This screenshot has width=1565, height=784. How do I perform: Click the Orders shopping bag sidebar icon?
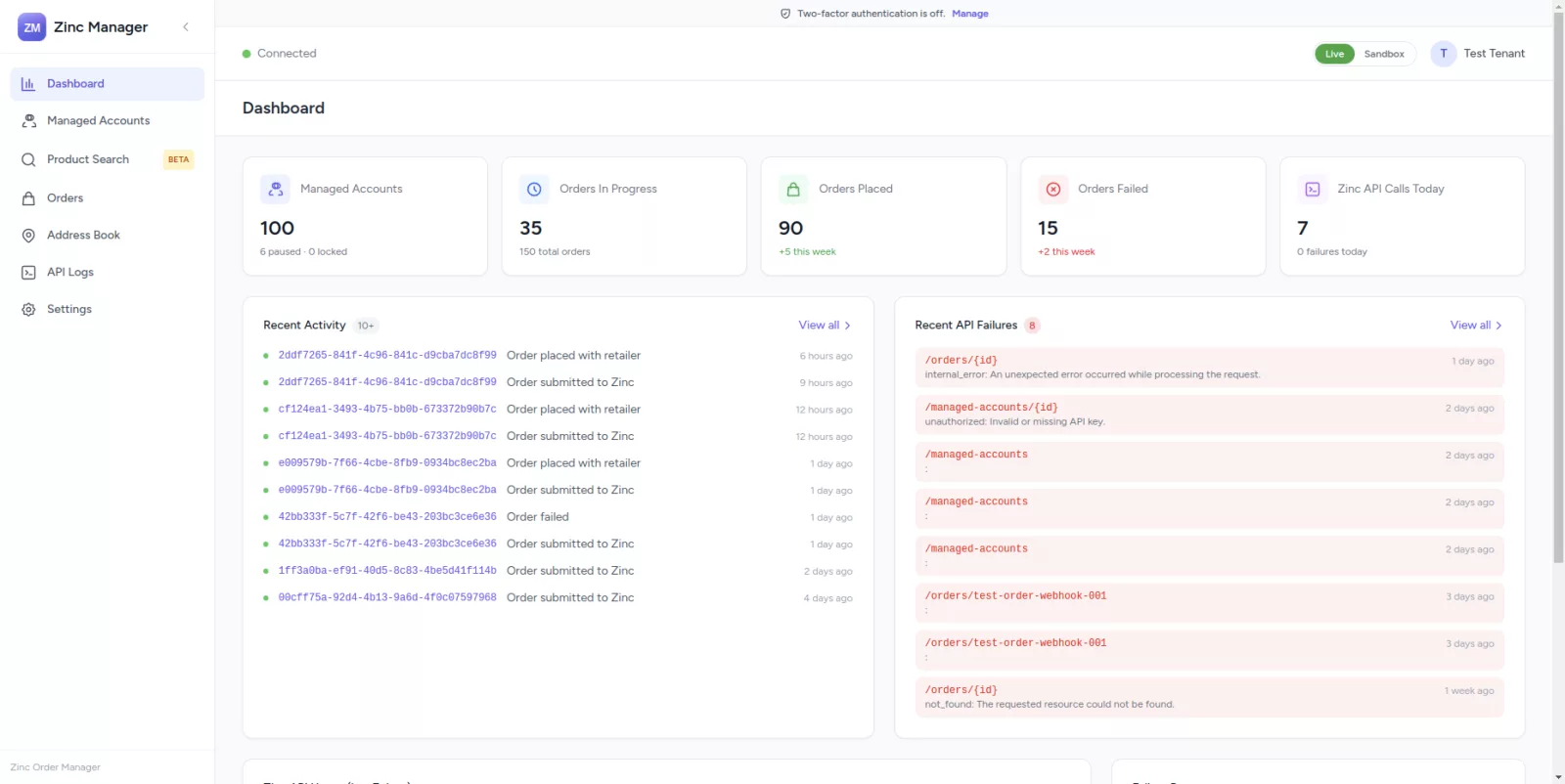(x=28, y=198)
